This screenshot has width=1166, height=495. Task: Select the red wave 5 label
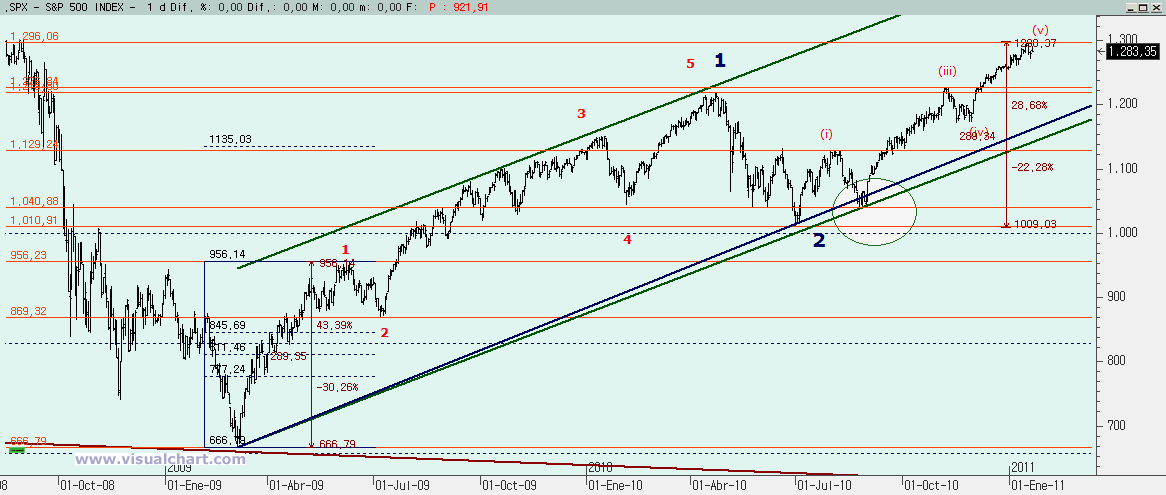point(690,64)
